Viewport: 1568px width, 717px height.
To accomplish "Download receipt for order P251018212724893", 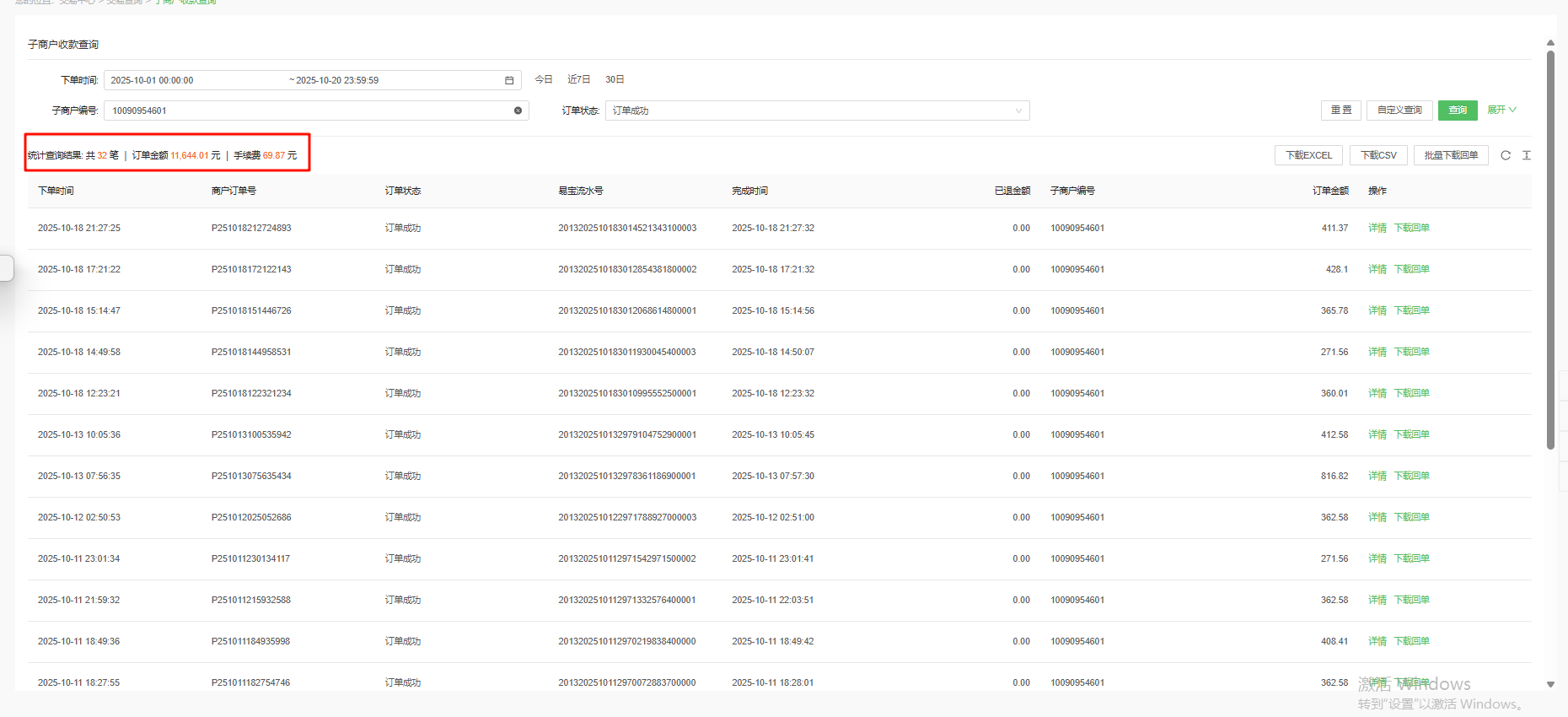I will tap(1411, 228).
